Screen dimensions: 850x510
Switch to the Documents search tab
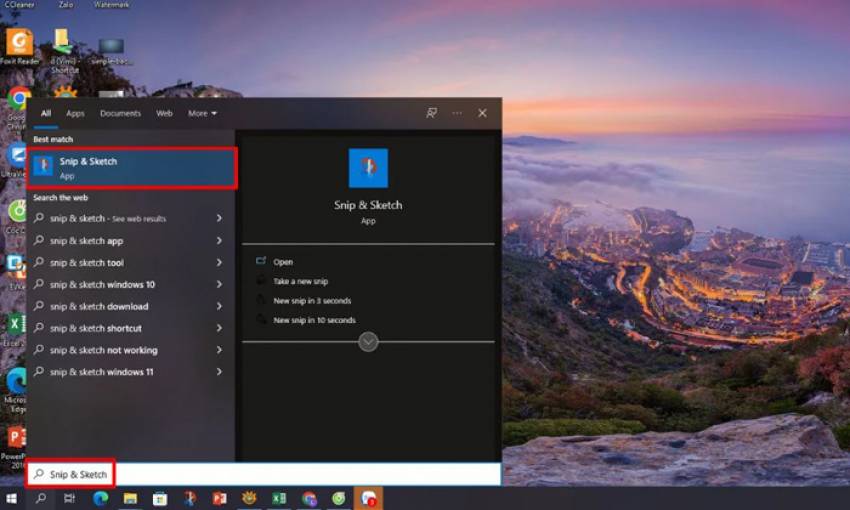point(120,113)
